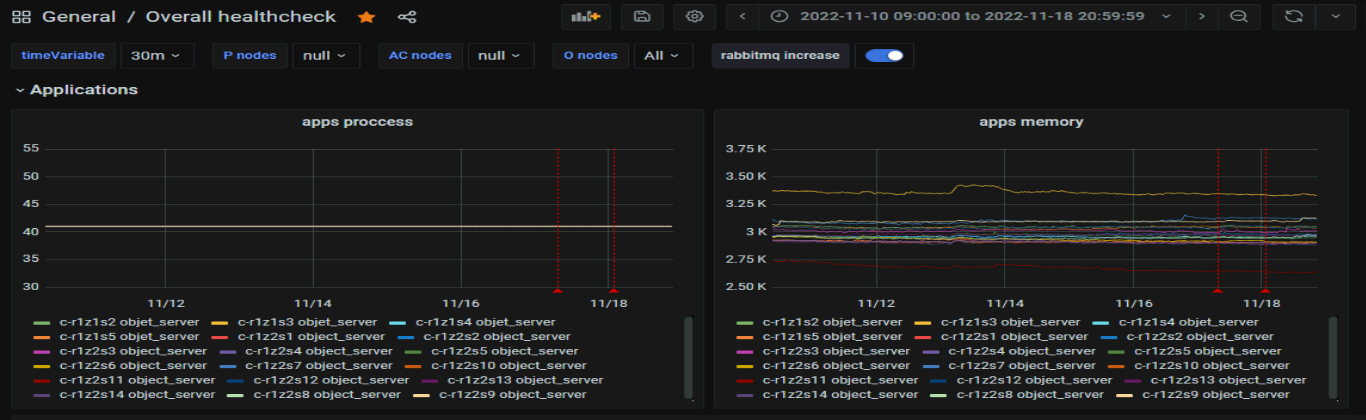Open the refresh interval dropdown arrow
The image size is (1366, 420).
(1334, 17)
